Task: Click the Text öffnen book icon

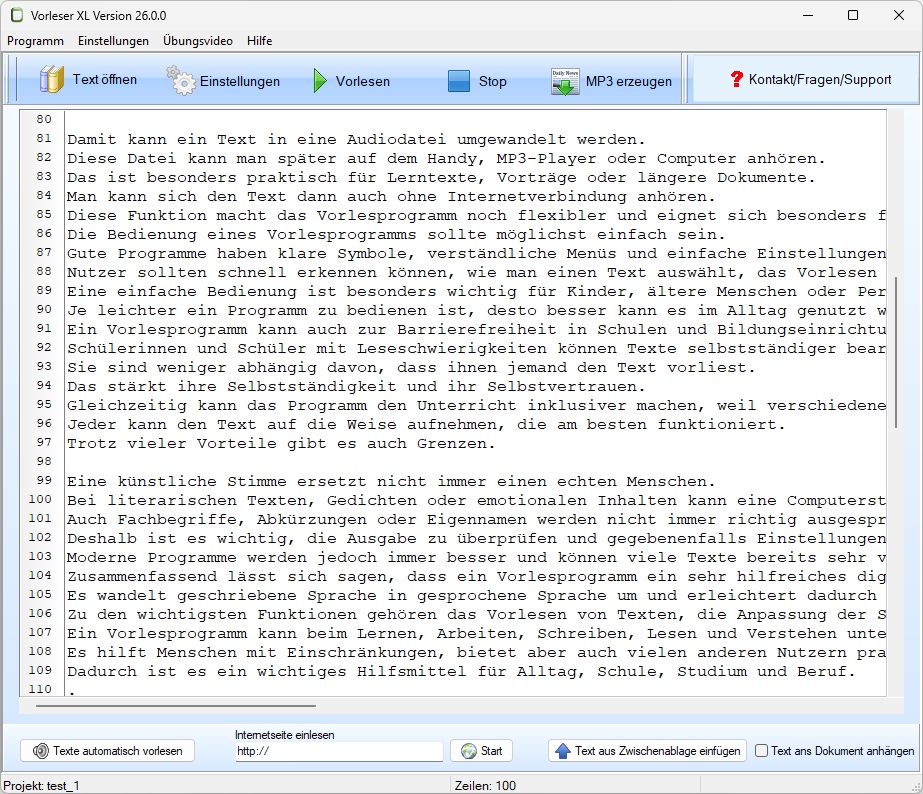Action: tap(52, 79)
